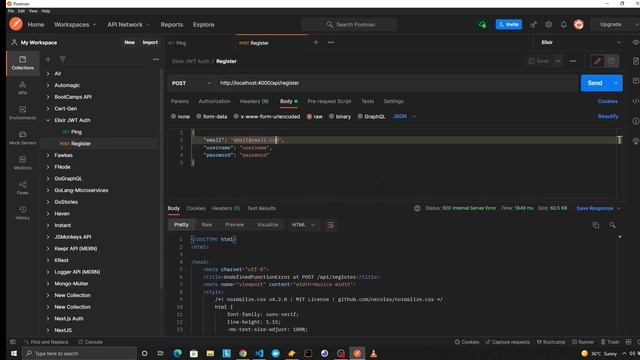Select the form-data body type

tap(211, 117)
